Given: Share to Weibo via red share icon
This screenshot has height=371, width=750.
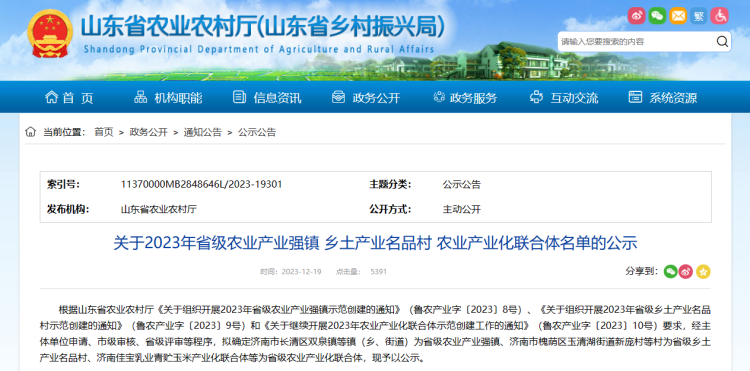Looking at the screenshot, I should pyautogui.click(x=686, y=272).
